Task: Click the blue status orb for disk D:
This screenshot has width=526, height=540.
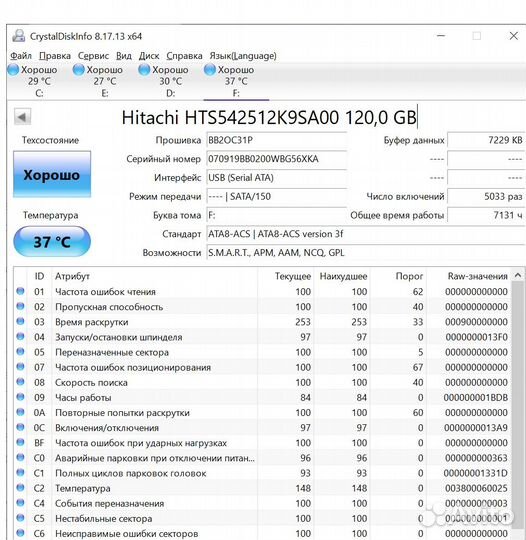Action: pyautogui.click(x=144, y=70)
